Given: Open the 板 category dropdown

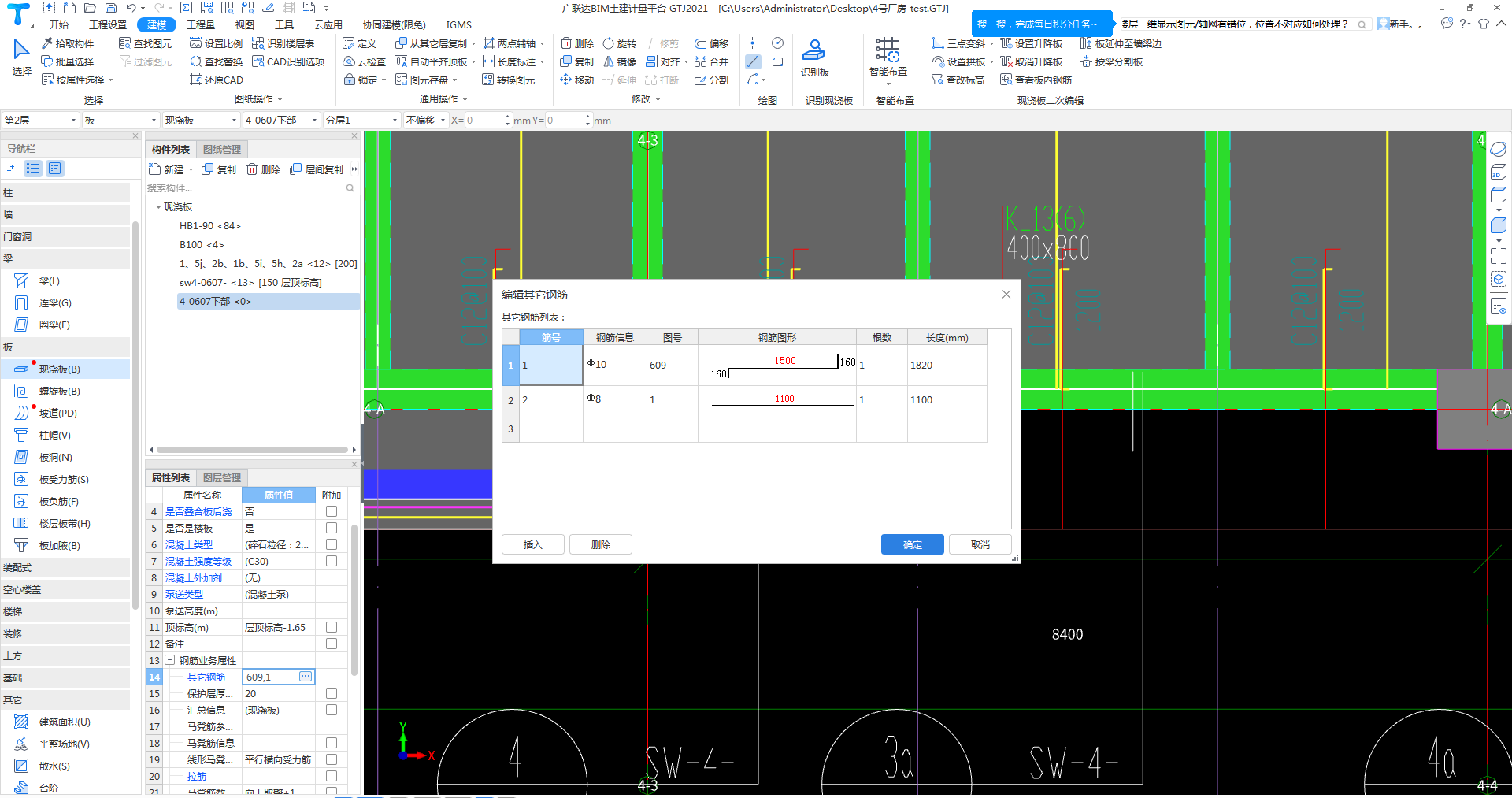Looking at the screenshot, I should click(120, 120).
